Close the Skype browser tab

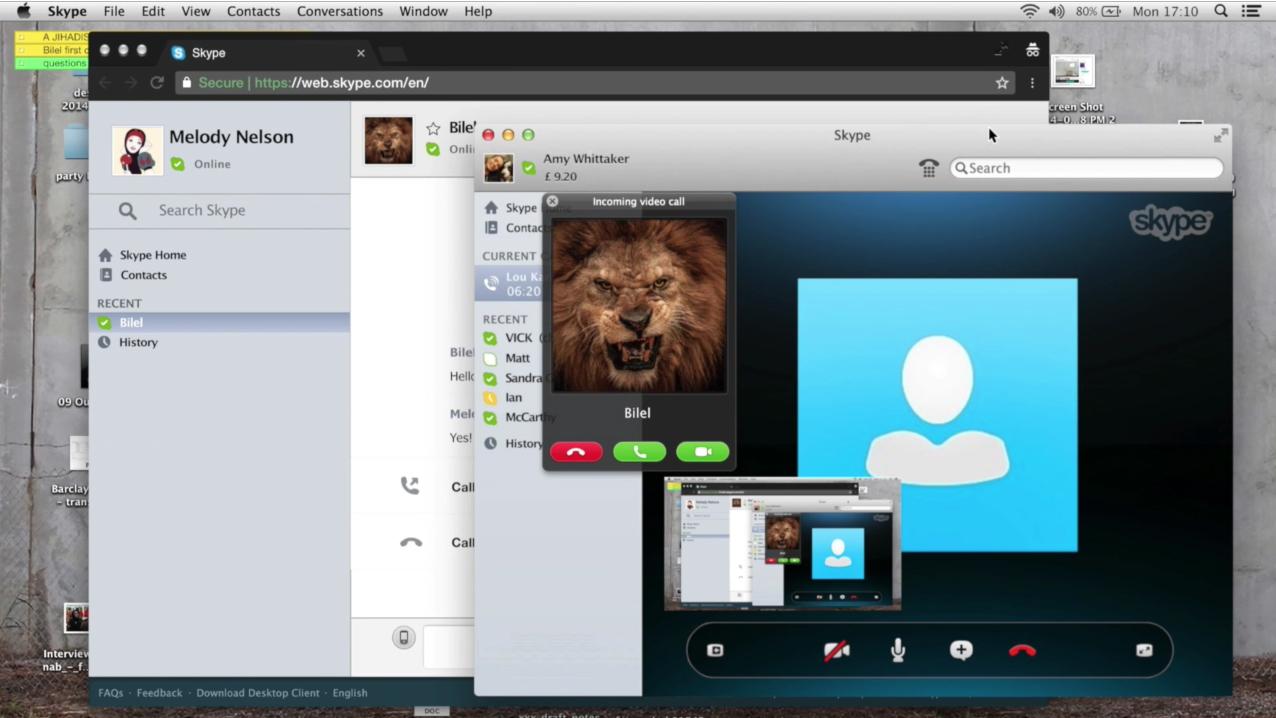click(361, 53)
